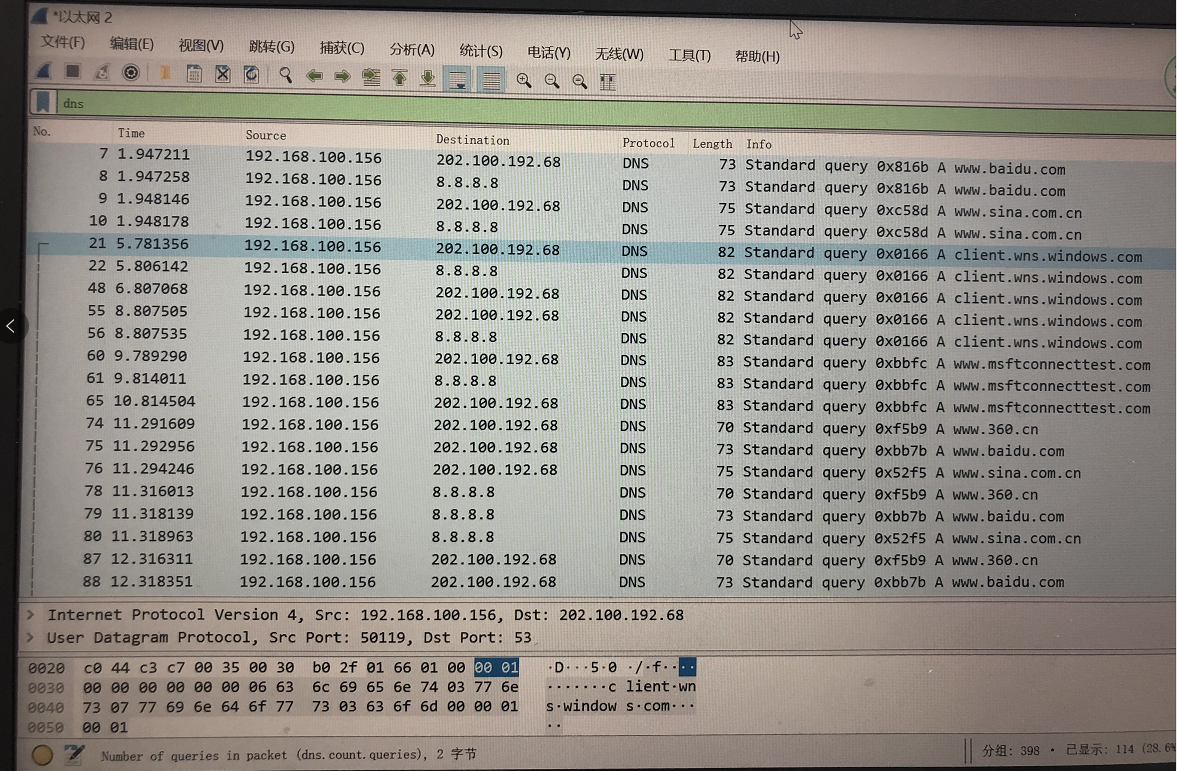Find a packet with magnifier icon
The width and height of the screenshot is (1177, 771).
click(285, 75)
